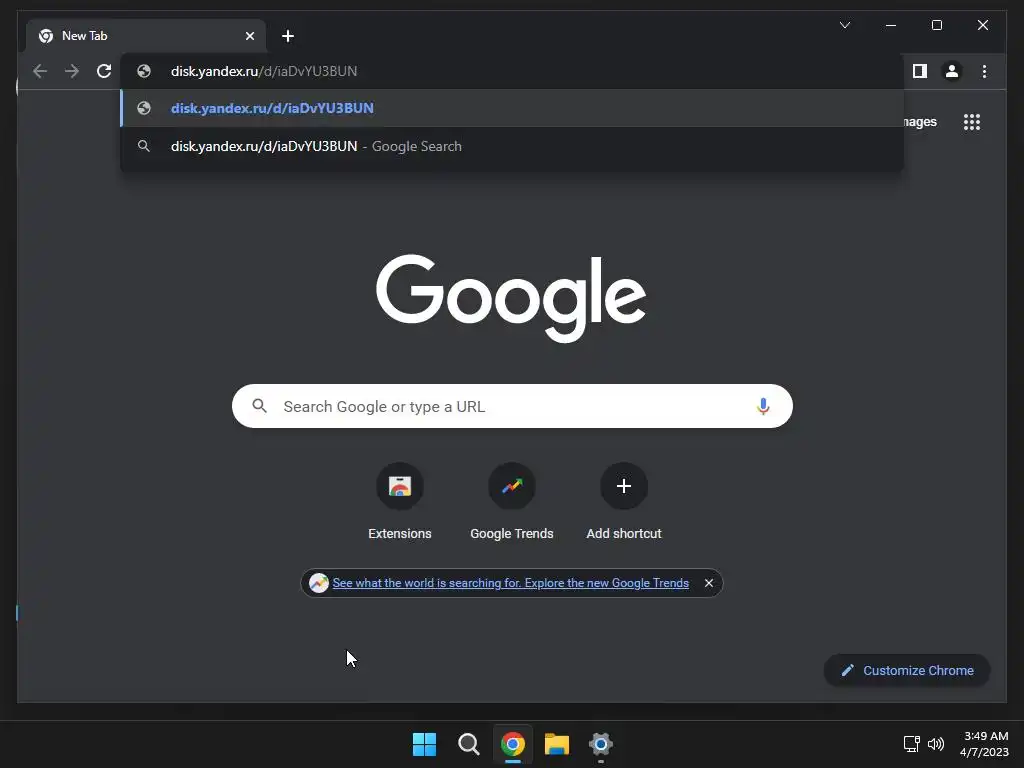The height and width of the screenshot is (768, 1024).
Task: Minimize the Chrome window
Action: click(x=891, y=25)
